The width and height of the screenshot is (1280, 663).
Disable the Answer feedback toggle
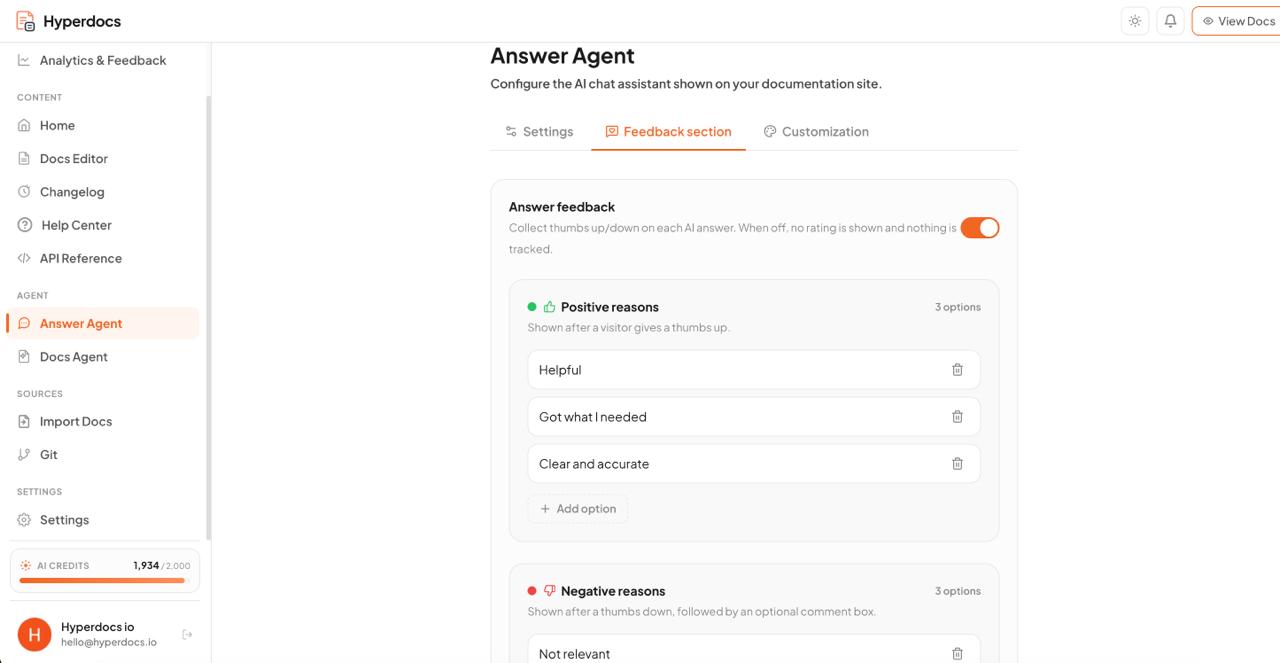[x=980, y=228]
